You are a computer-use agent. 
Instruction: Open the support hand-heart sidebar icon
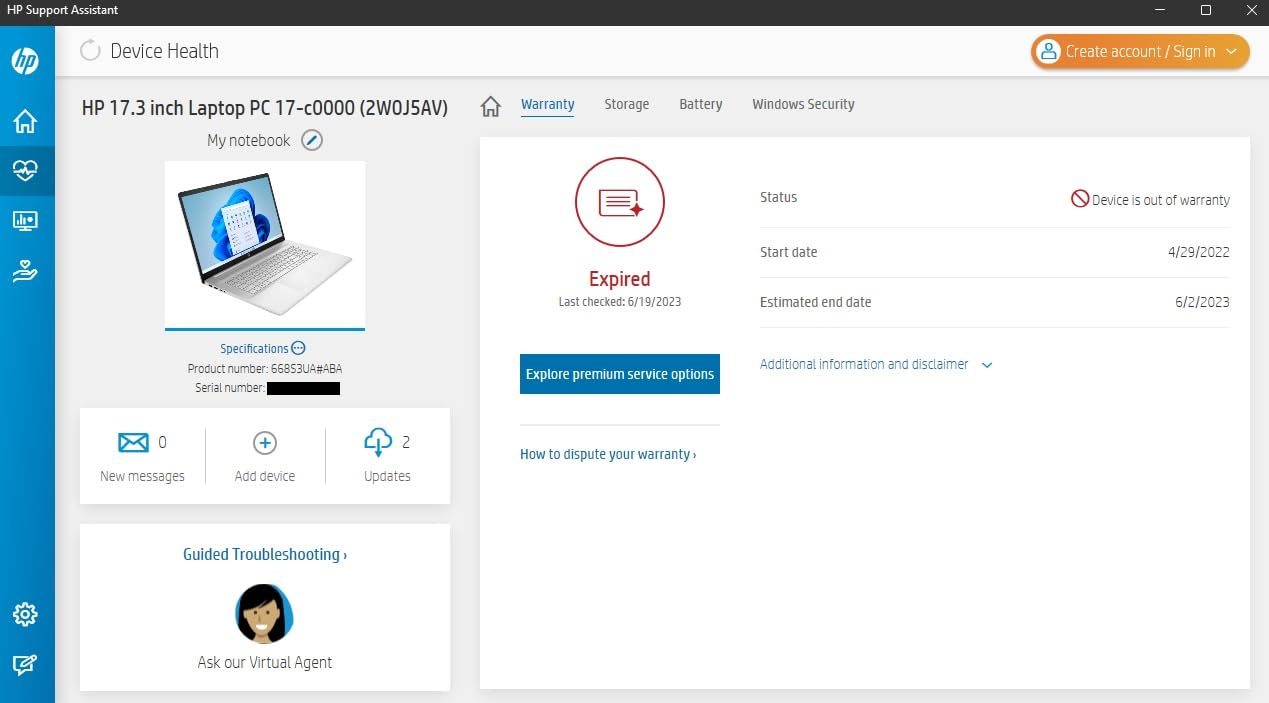tap(25, 271)
